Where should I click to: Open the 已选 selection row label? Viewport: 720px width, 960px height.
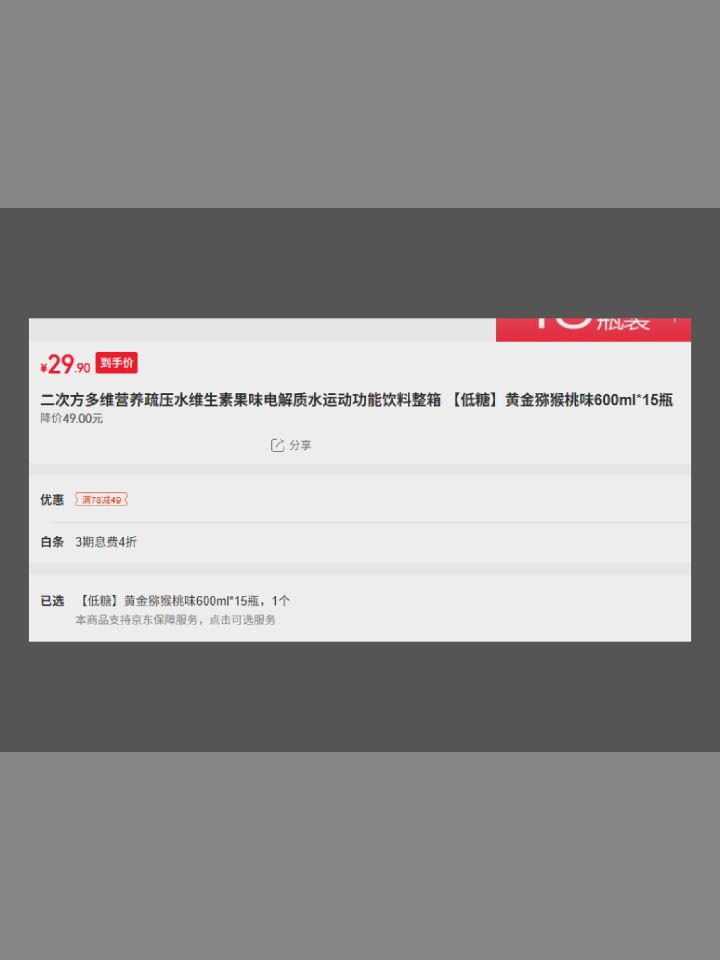coord(52,601)
